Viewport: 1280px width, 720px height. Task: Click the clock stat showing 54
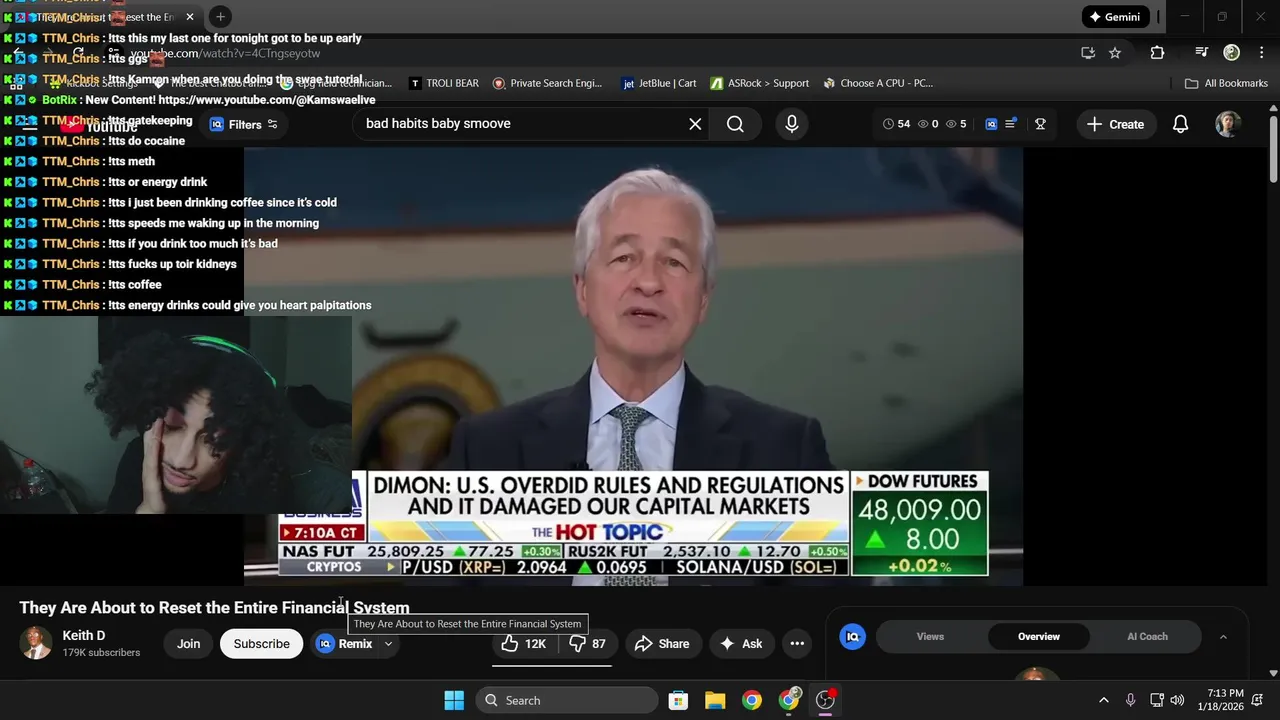click(897, 124)
